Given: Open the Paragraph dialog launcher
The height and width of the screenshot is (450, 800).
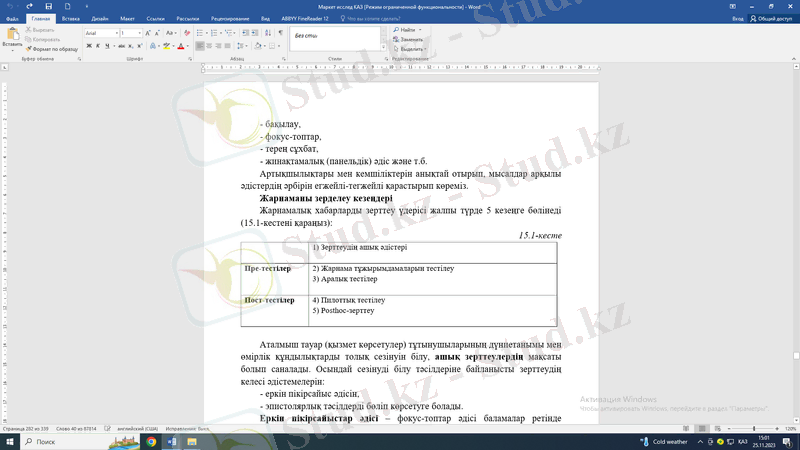Looking at the screenshot, I should coord(284,59).
